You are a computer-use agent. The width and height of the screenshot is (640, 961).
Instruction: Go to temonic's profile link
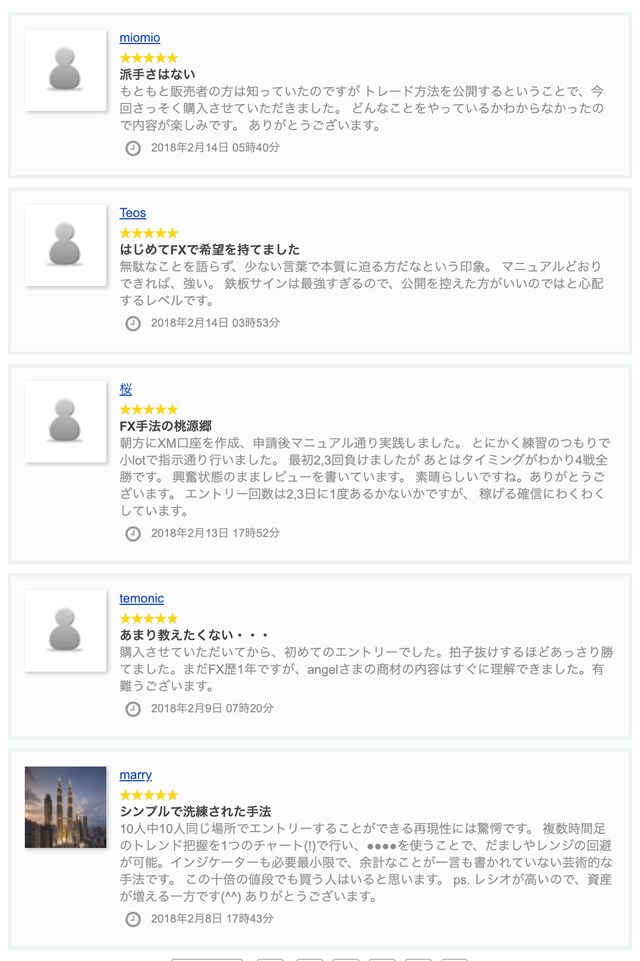point(142,599)
